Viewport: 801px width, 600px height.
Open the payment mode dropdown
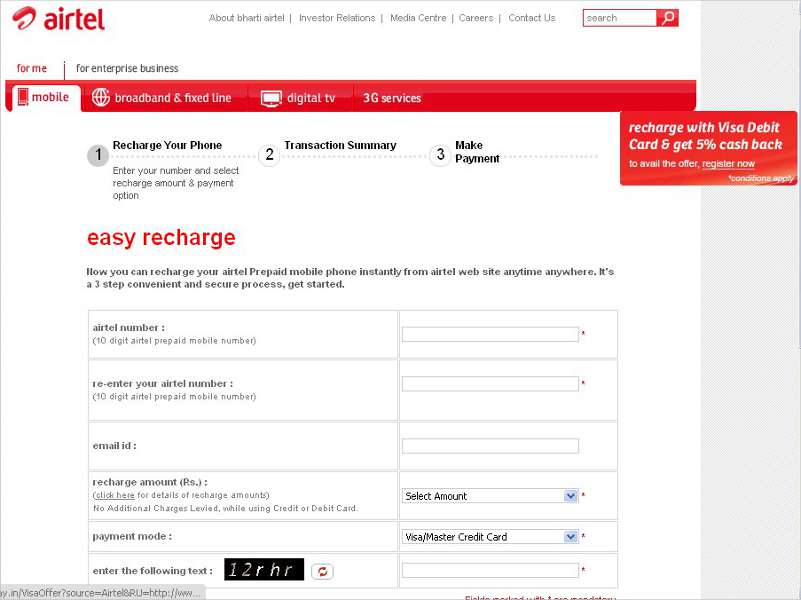(x=490, y=537)
